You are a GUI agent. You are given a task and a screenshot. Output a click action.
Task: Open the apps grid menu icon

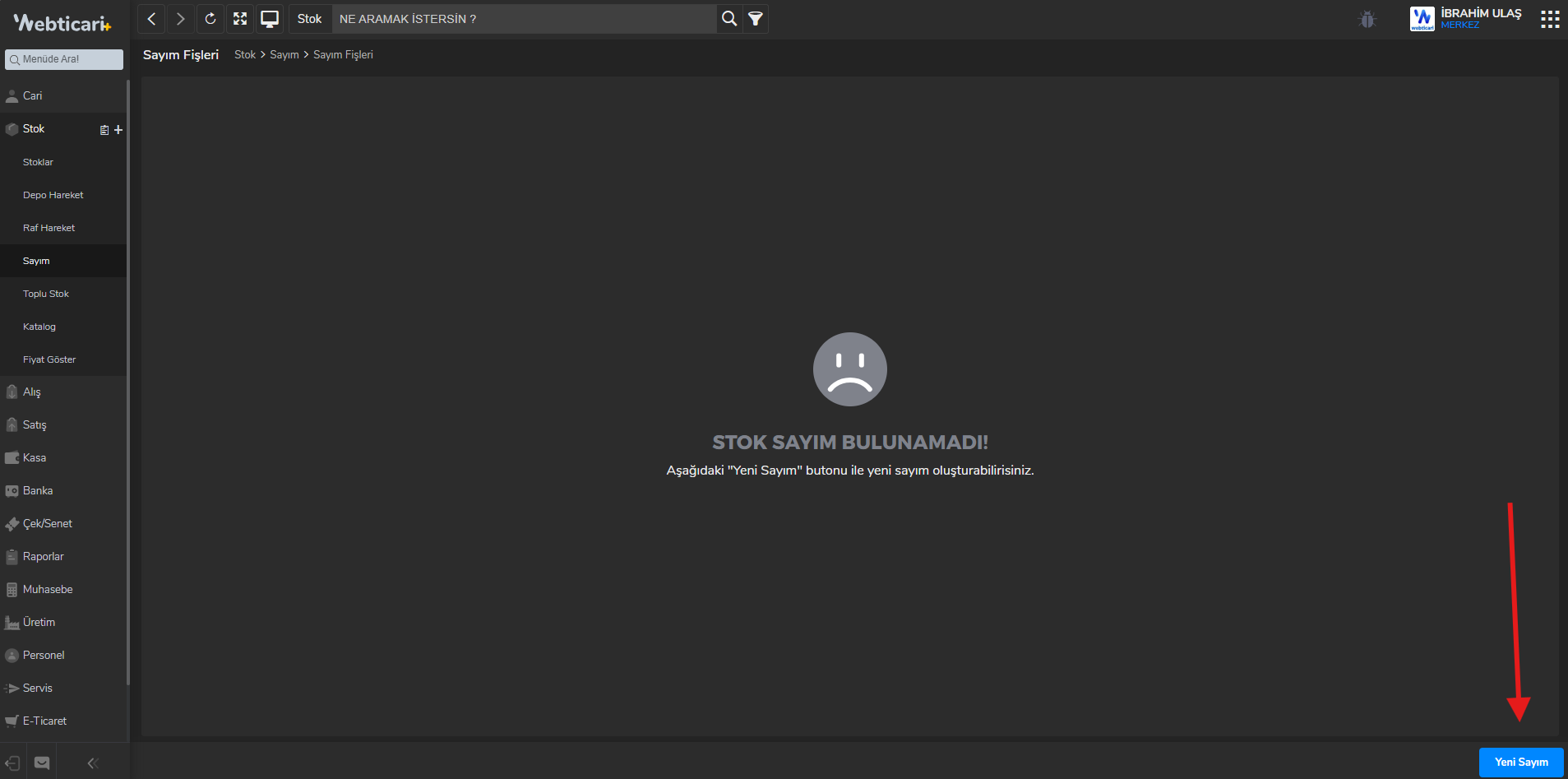pyautogui.click(x=1550, y=20)
